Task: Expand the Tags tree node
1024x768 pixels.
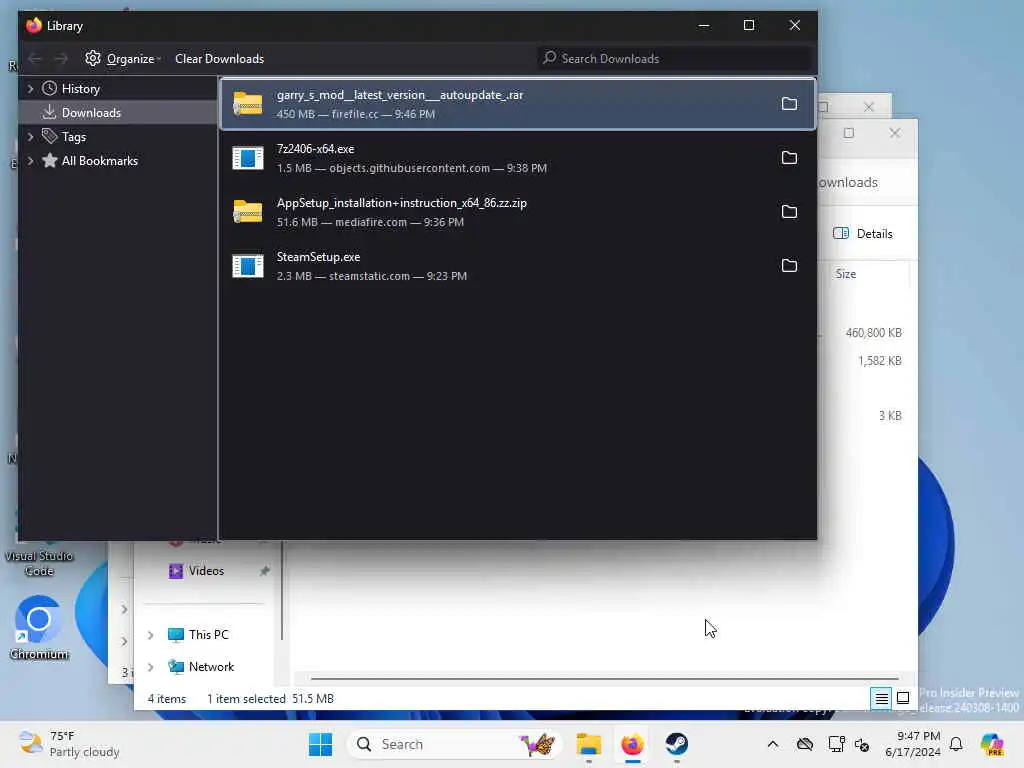Action: 31,136
